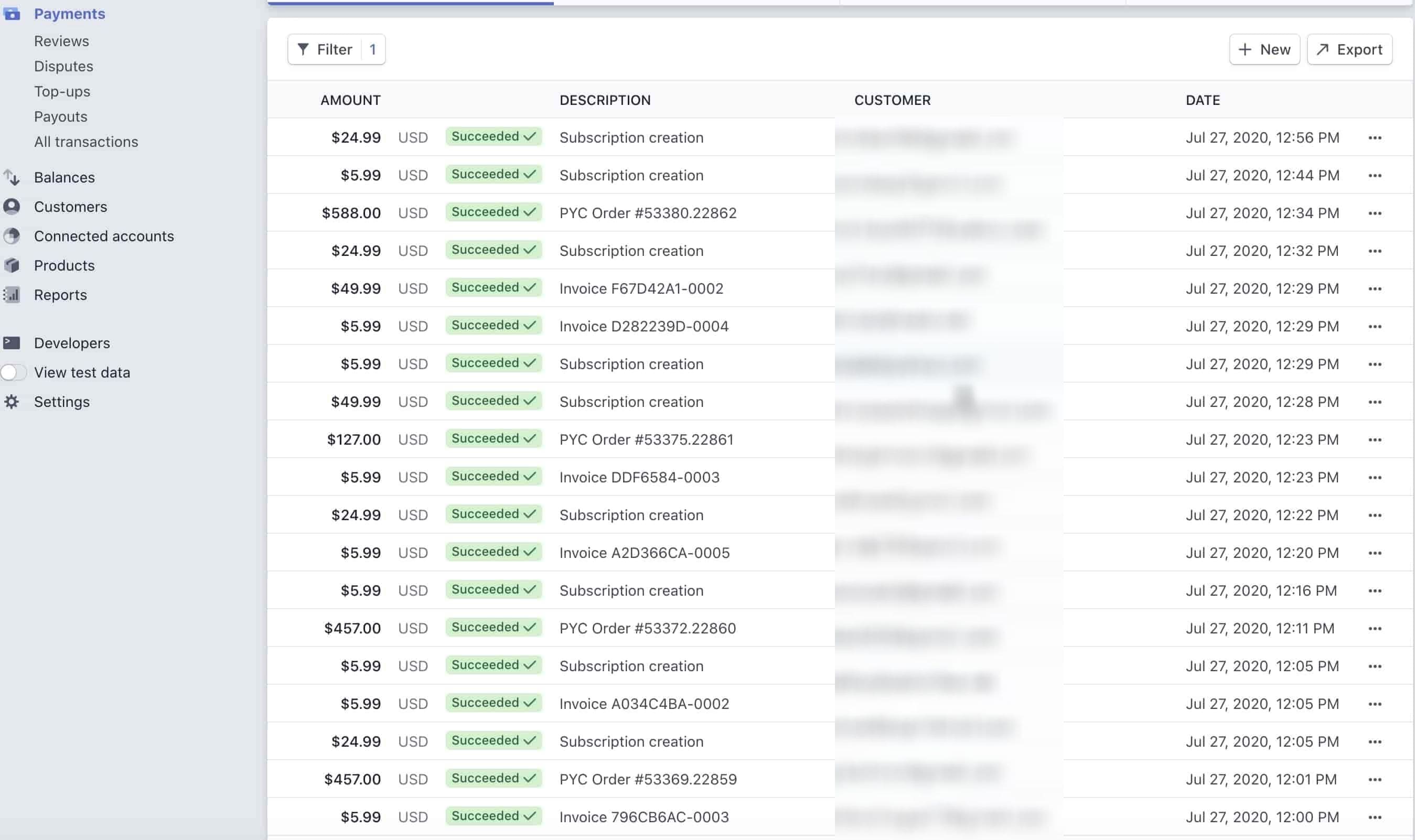
Task: Open All transactions in the sidebar
Action: [x=86, y=142]
